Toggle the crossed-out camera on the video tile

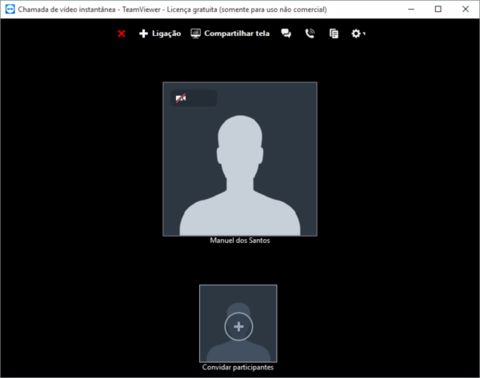tap(181, 98)
